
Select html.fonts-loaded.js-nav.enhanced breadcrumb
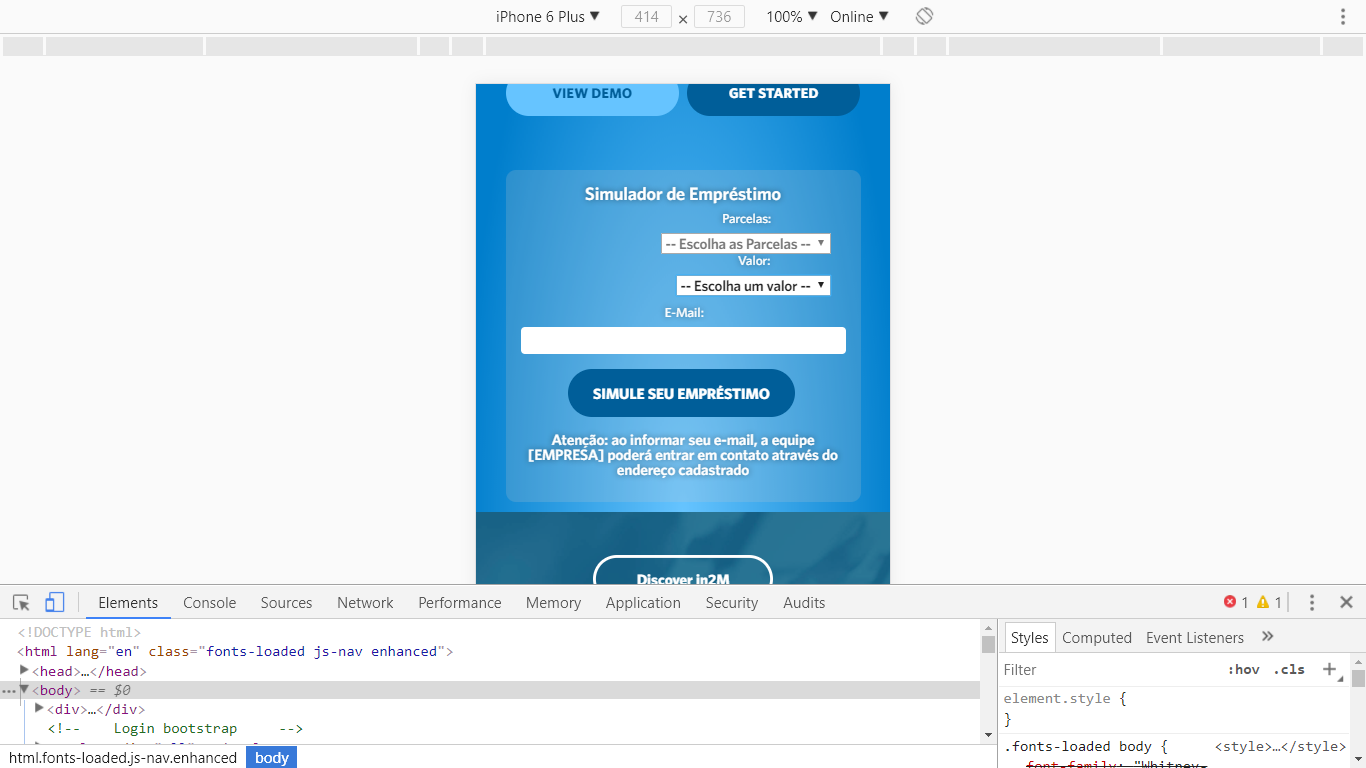tap(123, 758)
